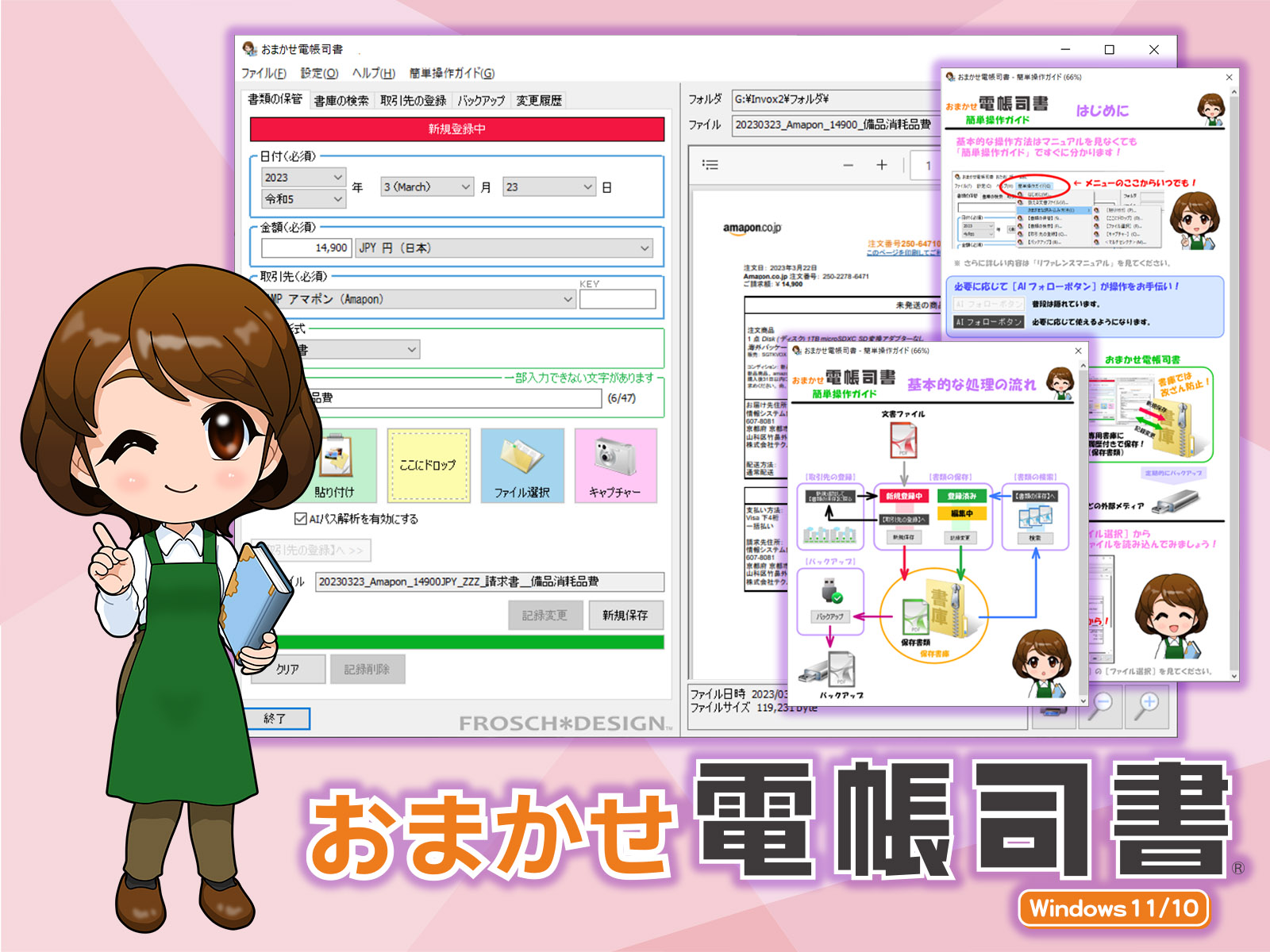Click the minus zoom-out icon in viewer toolbar

(849, 165)
